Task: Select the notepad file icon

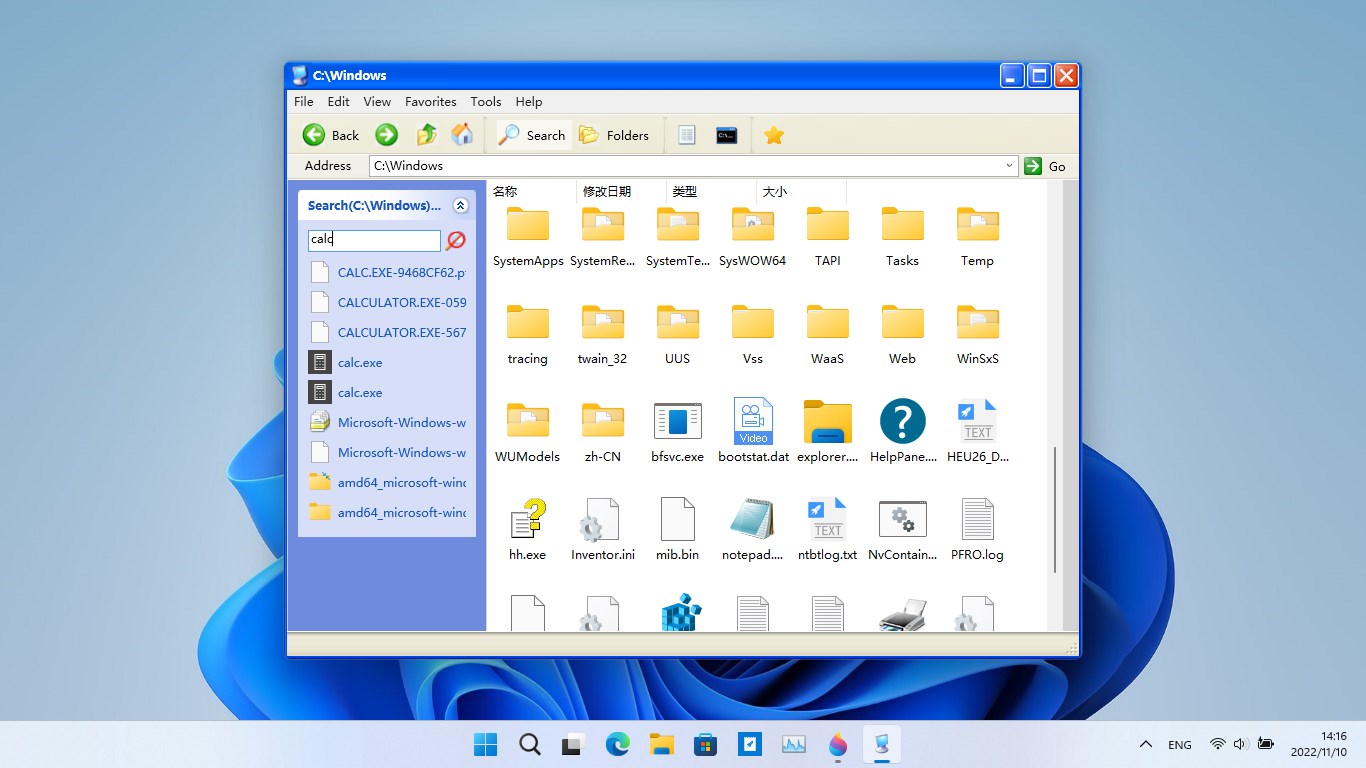Action: pos(752,521)
